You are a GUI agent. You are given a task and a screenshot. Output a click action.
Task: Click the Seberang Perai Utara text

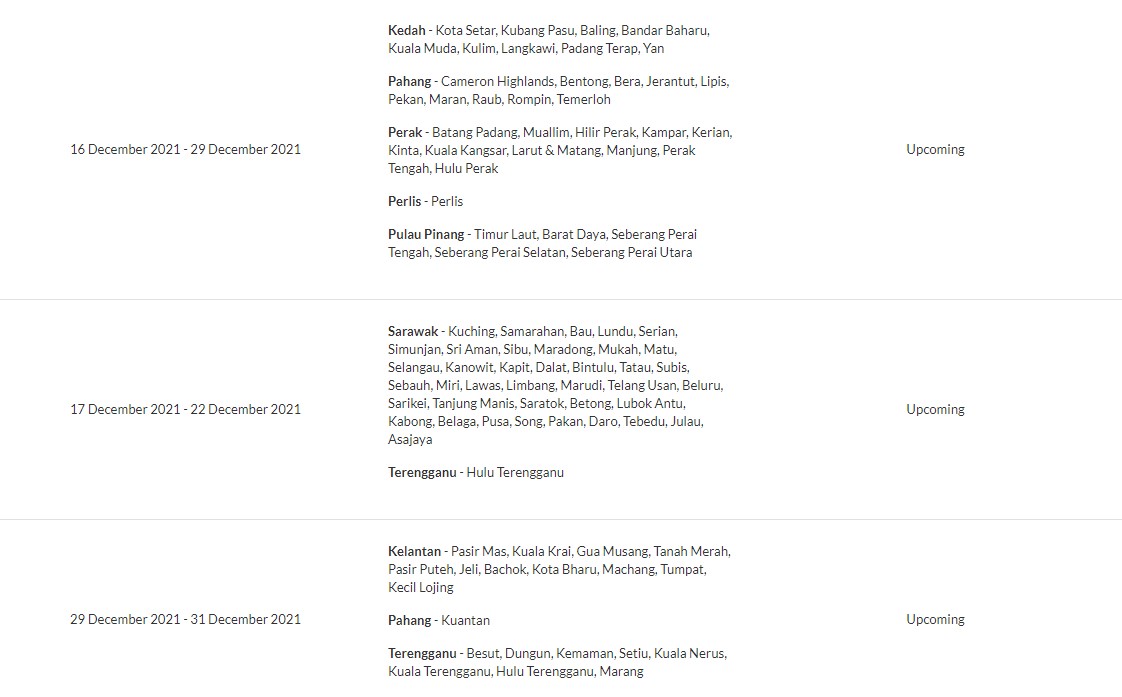point(631,253)
